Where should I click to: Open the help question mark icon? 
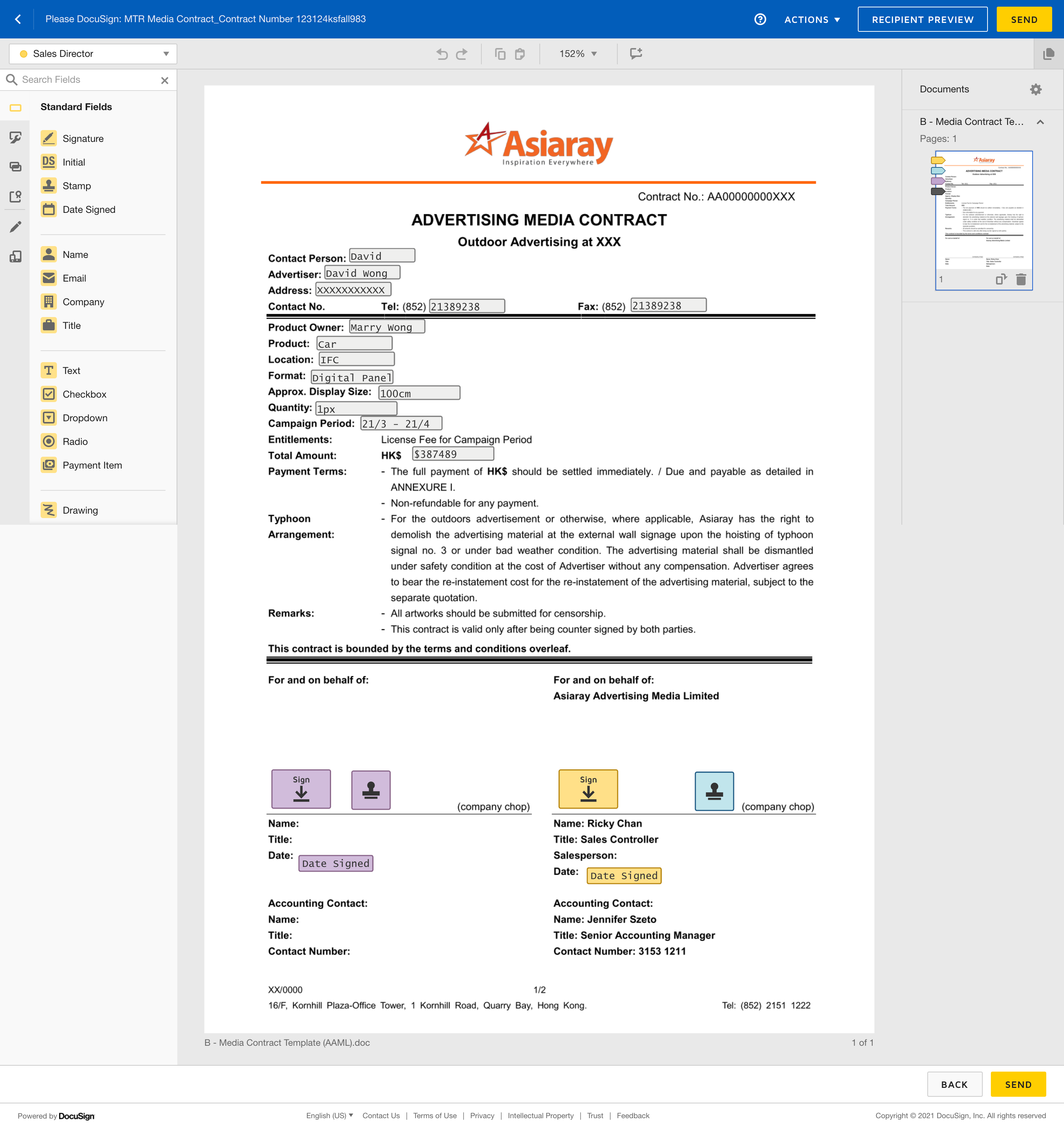pyautogui.click(x=760, y=19)
